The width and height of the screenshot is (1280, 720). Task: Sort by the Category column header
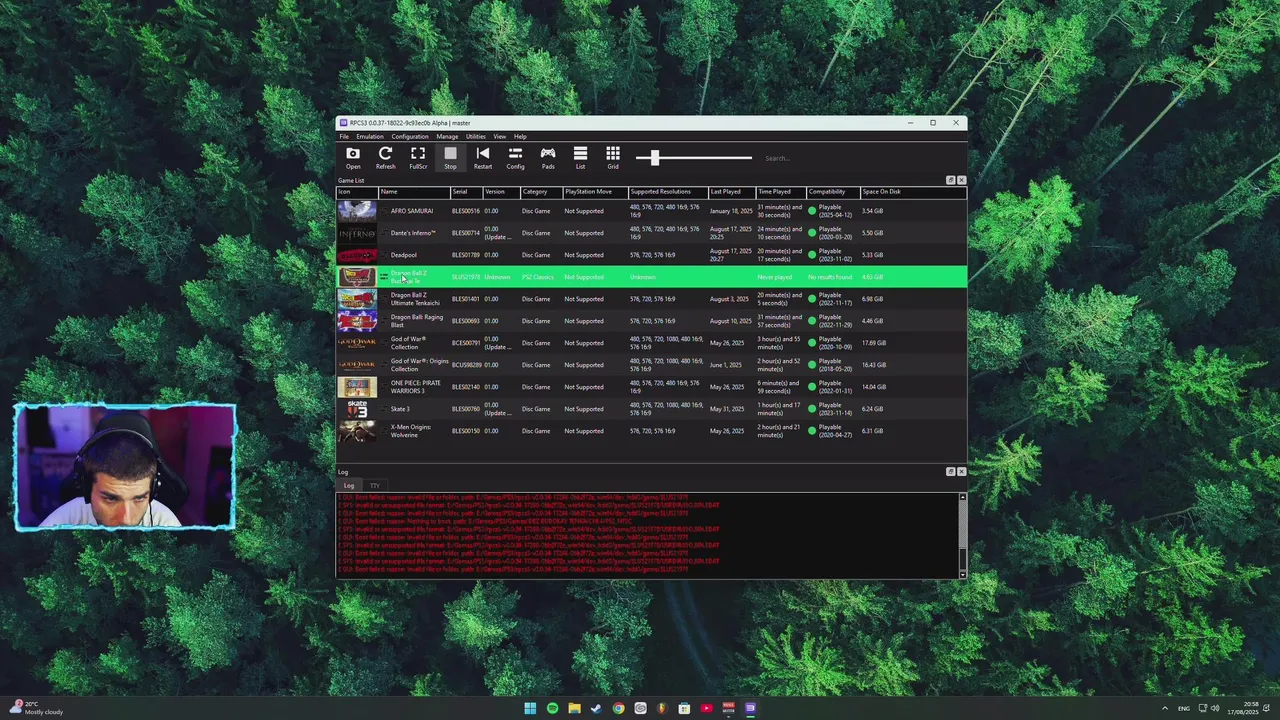(x=540, y=192)
